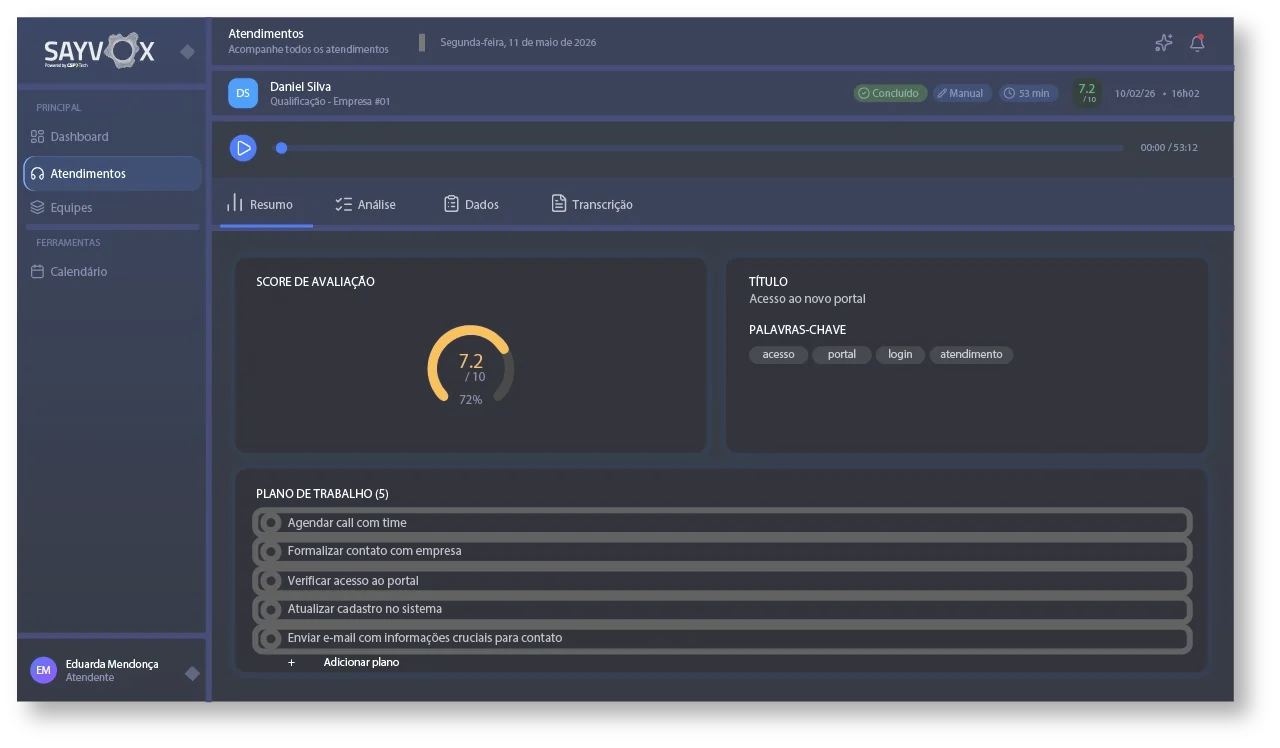Viewport: 1280px width, 748px height.
Task: Click the 53 min duration badge
Action: tap(1028, 93)
